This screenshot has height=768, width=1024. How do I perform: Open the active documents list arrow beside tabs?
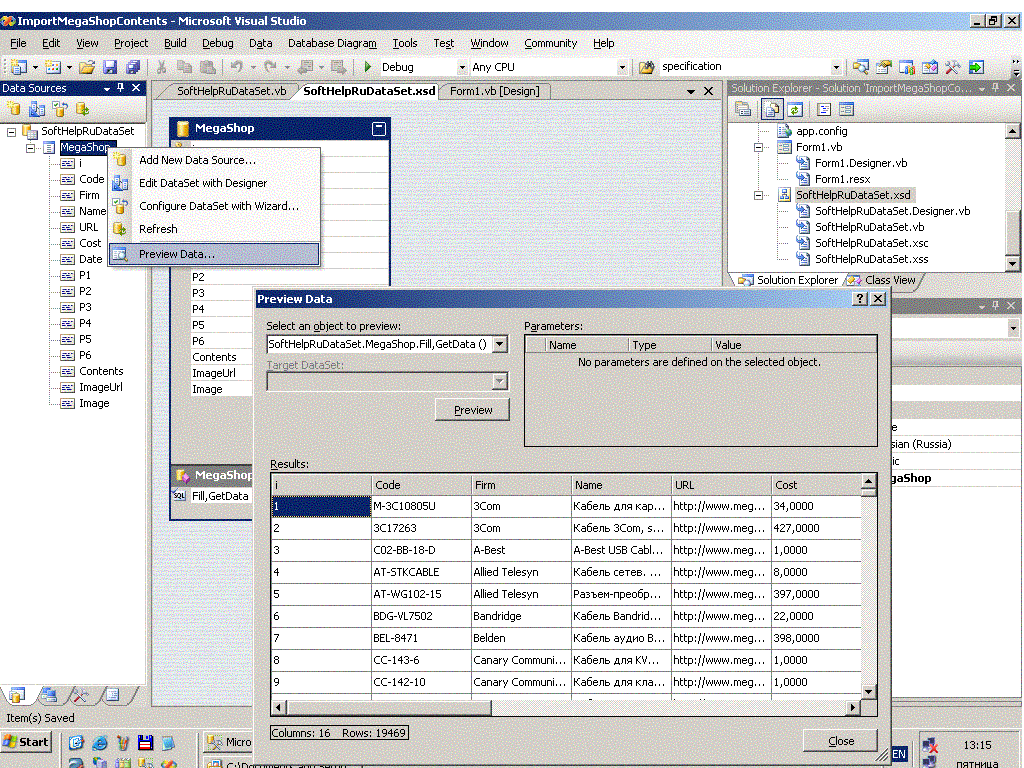(x=690, y=91)
